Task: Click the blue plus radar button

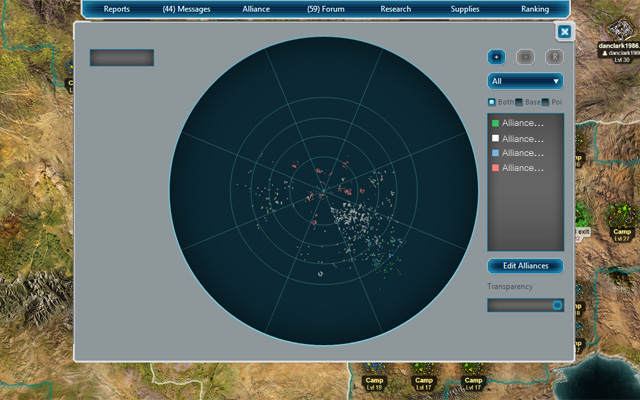Action: tap(497, 57)
